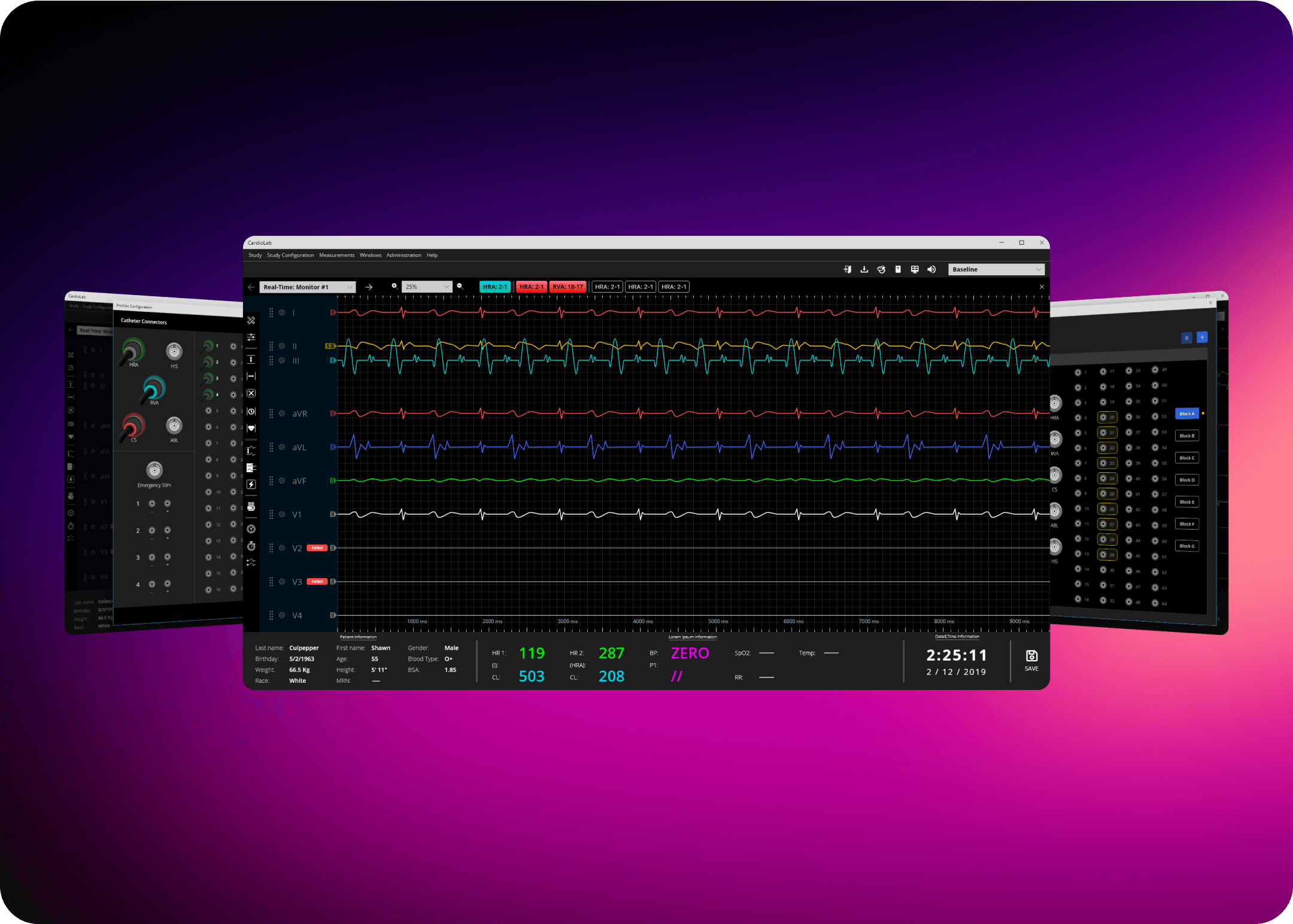The width and height of the screenshot is (1293, 924).
Task: Click the download icon in top toolbar
Action: tap(864, 269)
